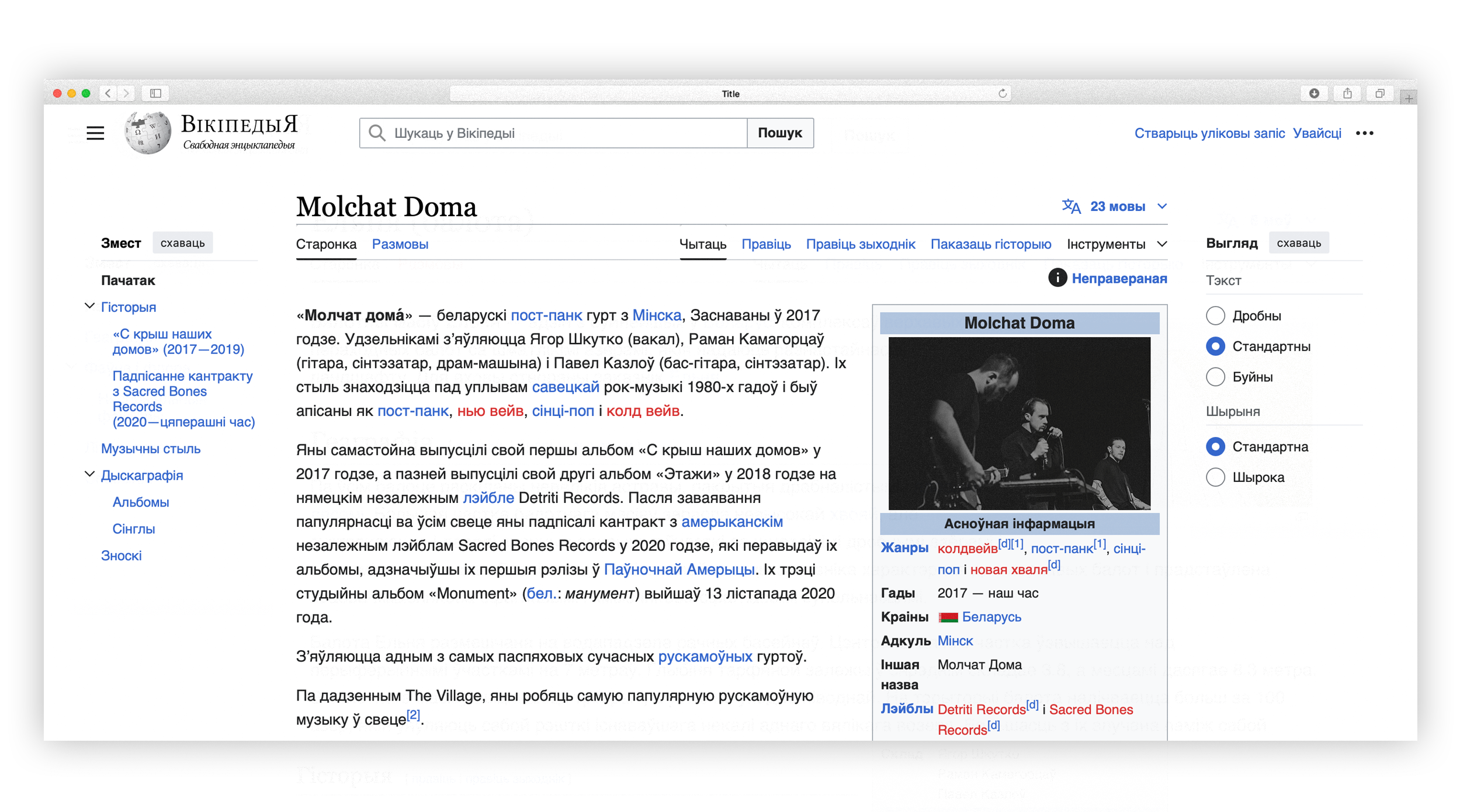Image resolution: width=1460 pixels, height=812 pixels.
Task: Reload the page in address bar
Action: 1003,93
